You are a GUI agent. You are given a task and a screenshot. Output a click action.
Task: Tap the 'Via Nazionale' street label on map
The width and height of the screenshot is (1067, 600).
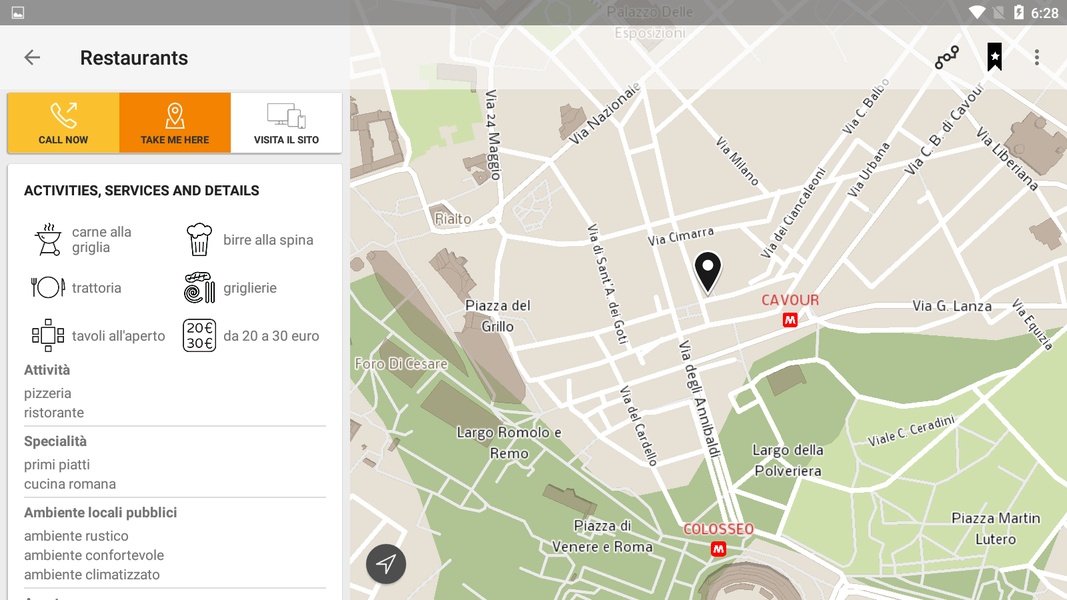pyautogui.click(x=604, y=114)
